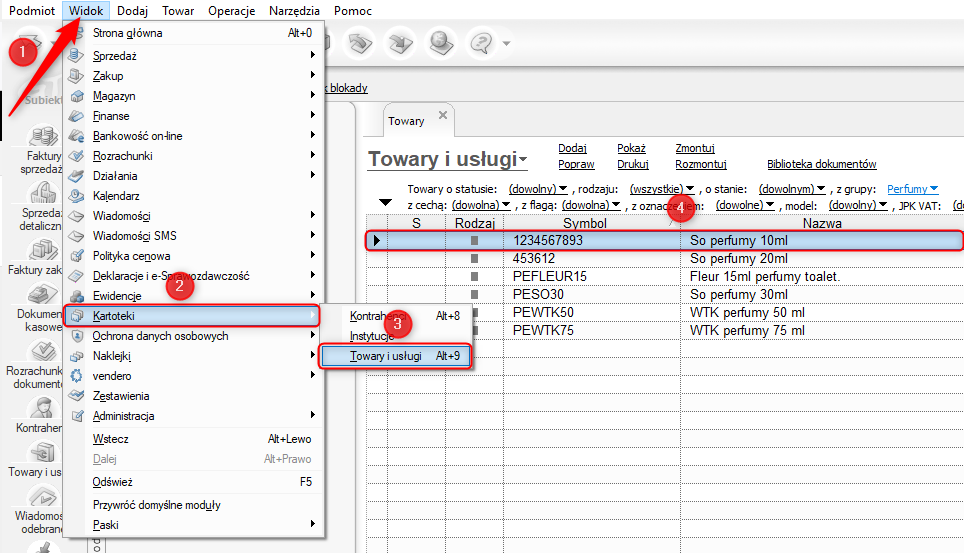Screen dimensions: 964x553
Task: Click the Pokaż link
Action: coord(631,148)
